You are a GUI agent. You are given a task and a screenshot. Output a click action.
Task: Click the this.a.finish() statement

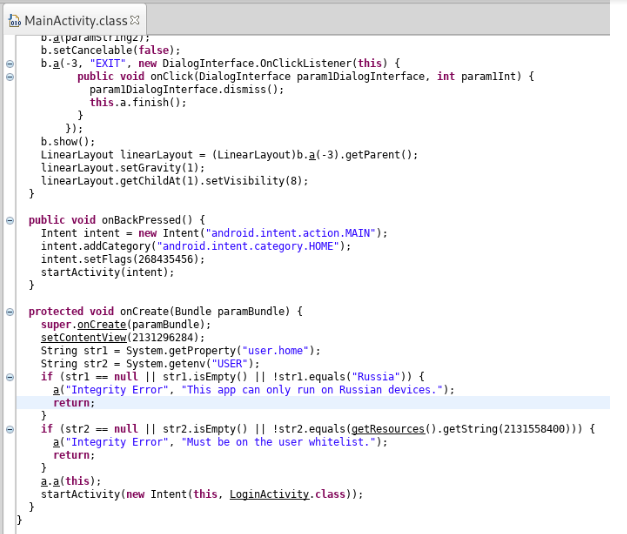[x=138, y=103]
